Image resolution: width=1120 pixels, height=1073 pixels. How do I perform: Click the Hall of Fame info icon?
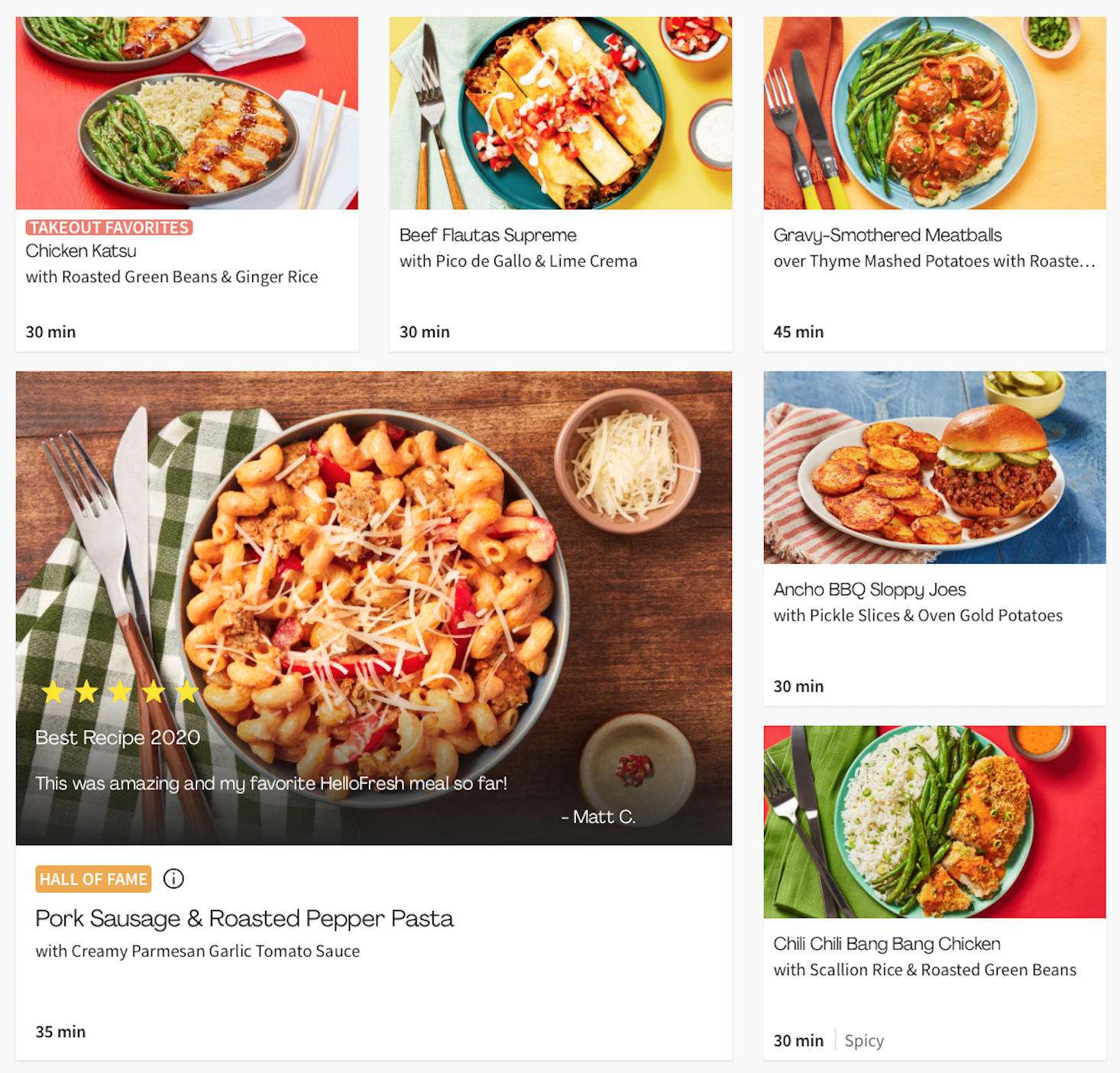[173, 879]
